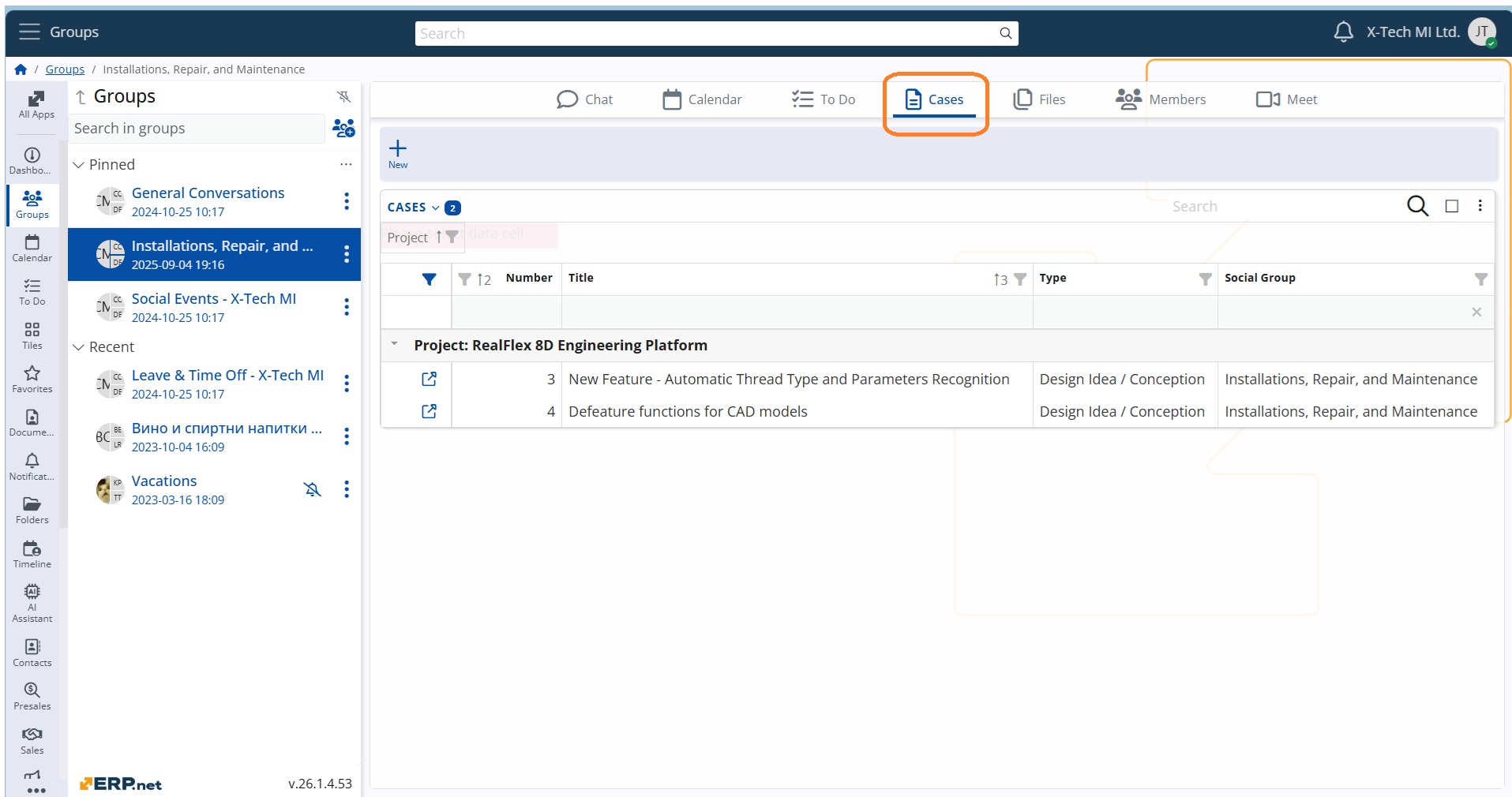The width and height of the screenshot is (1512, 797).
Task: Filter the Type column
Action: click(1205, 279)
